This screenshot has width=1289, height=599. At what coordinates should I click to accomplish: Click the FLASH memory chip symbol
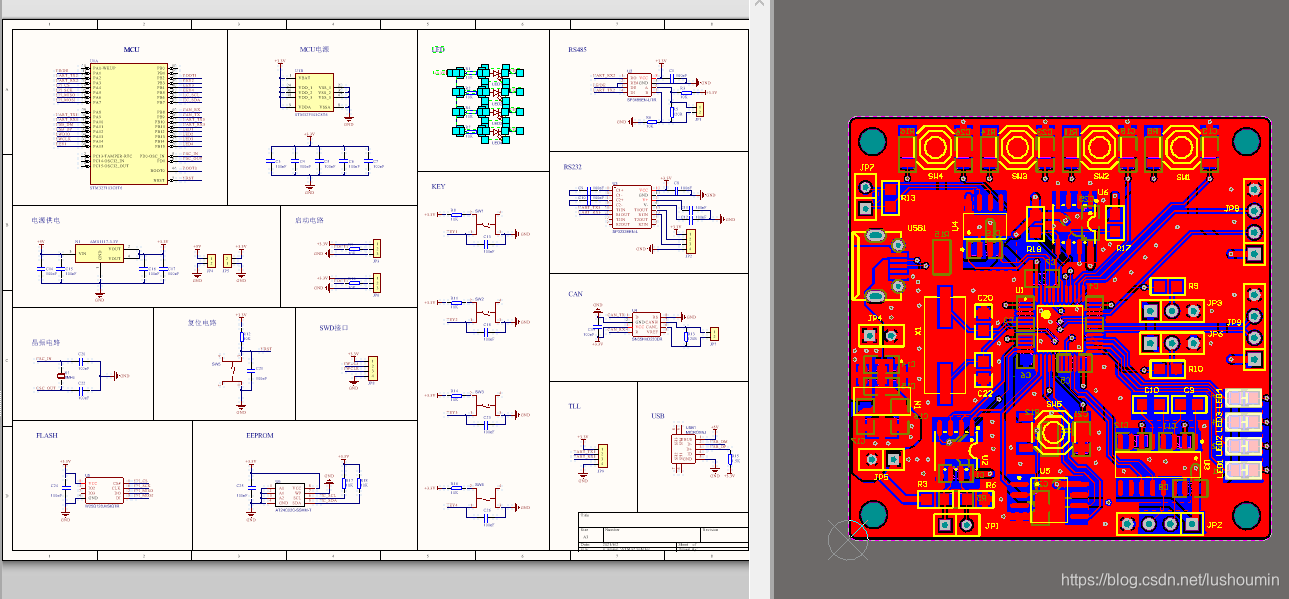(104, 490)
